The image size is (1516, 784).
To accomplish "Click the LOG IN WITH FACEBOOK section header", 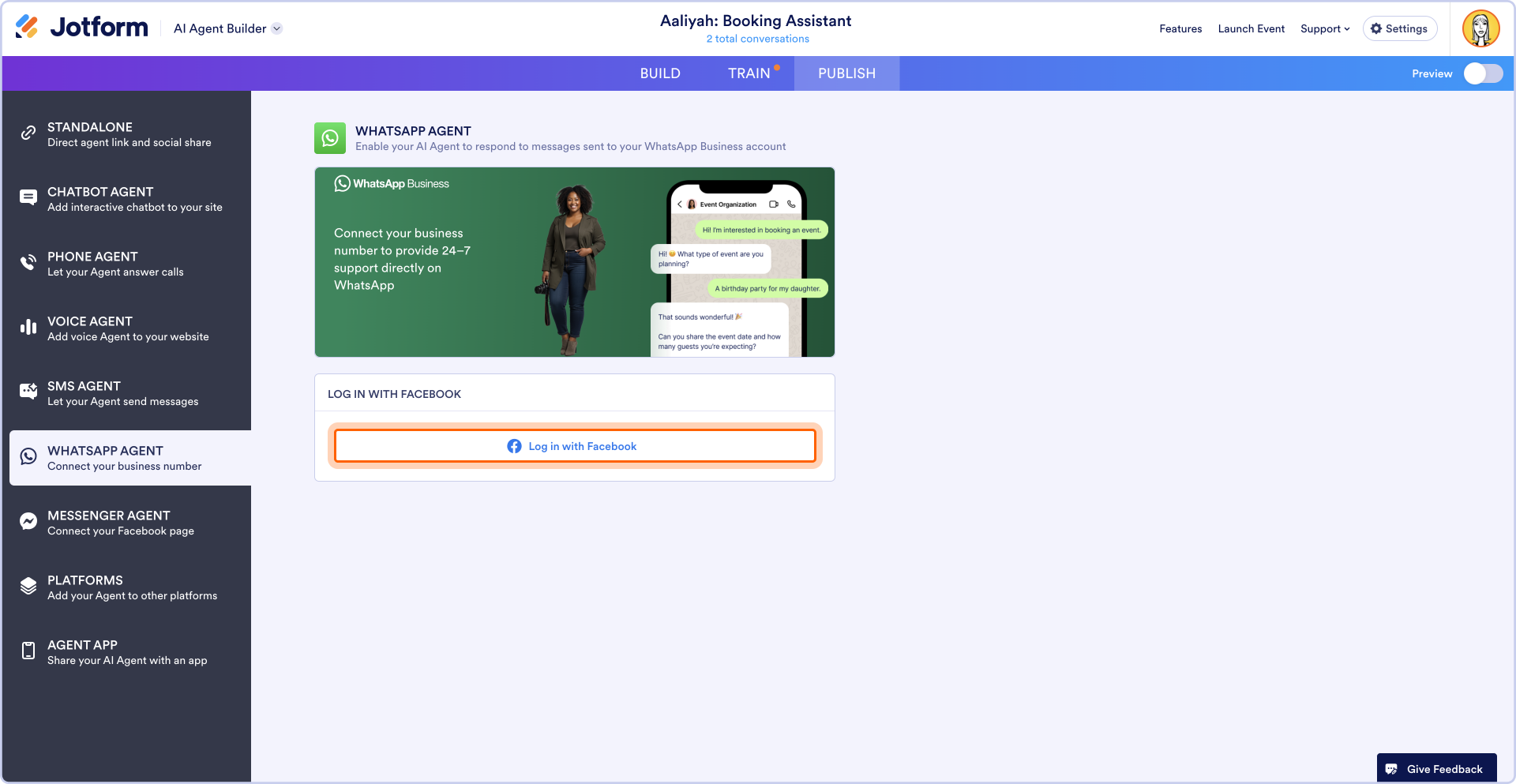I will pos(394,394).
